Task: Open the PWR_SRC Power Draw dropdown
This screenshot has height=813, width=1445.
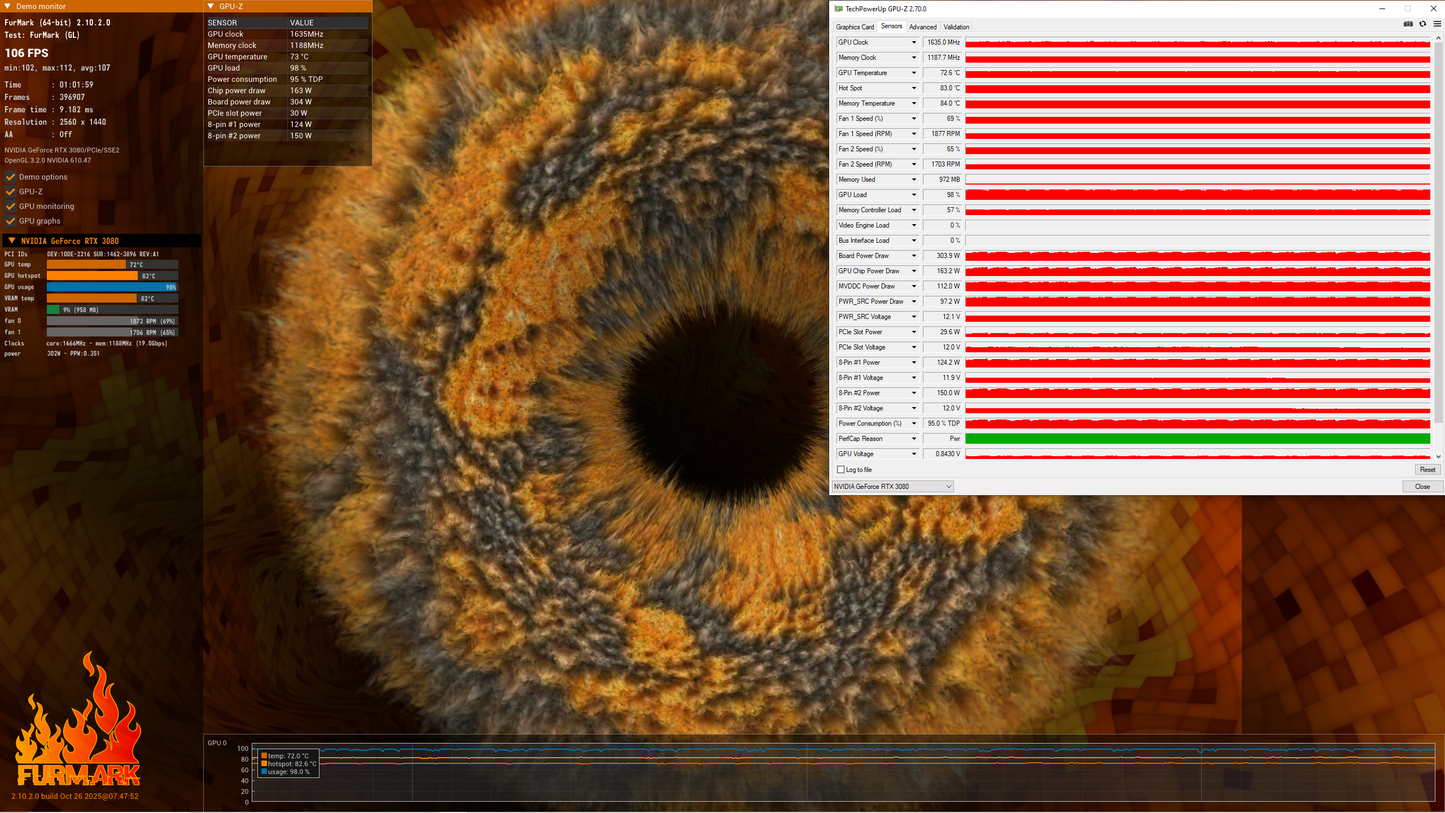Action: click(913, 302)
